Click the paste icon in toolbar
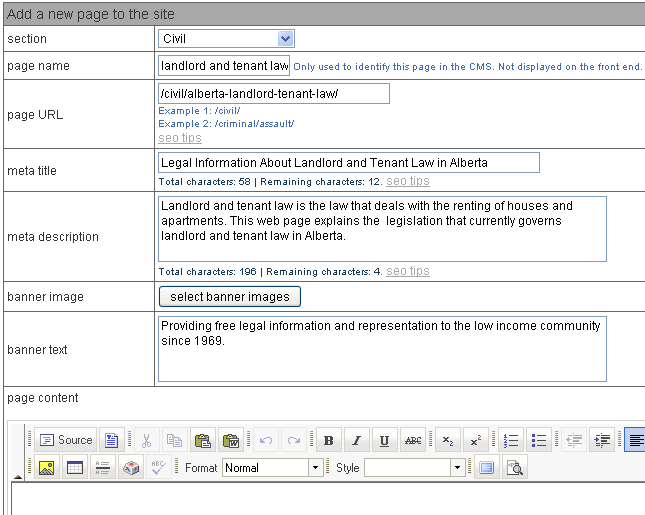The image size is (645, 515). pos(202,440)
